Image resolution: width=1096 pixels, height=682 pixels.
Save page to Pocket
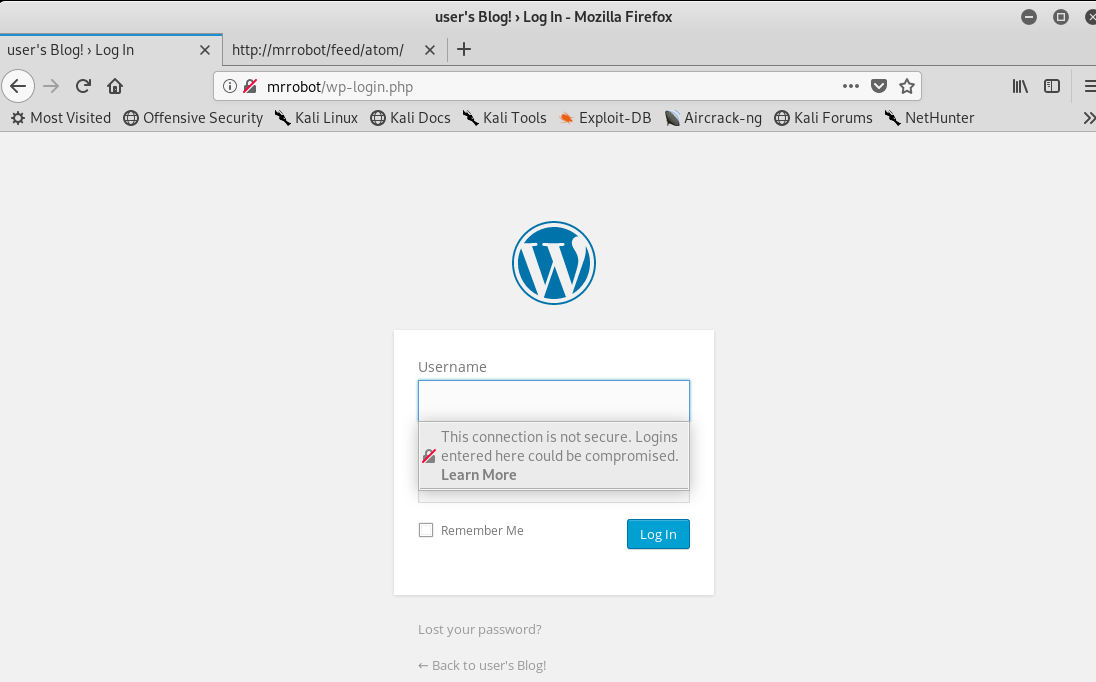[879, 86]
